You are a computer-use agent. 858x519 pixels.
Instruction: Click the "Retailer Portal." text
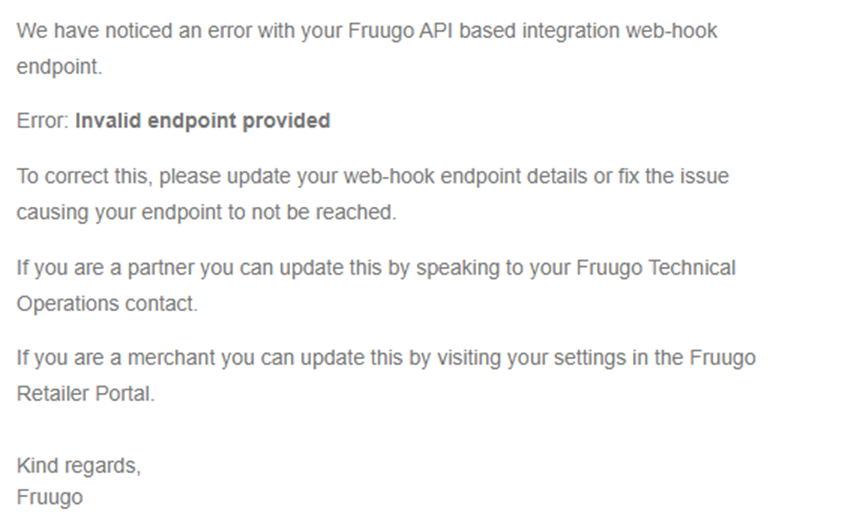[x=86, y=394]
